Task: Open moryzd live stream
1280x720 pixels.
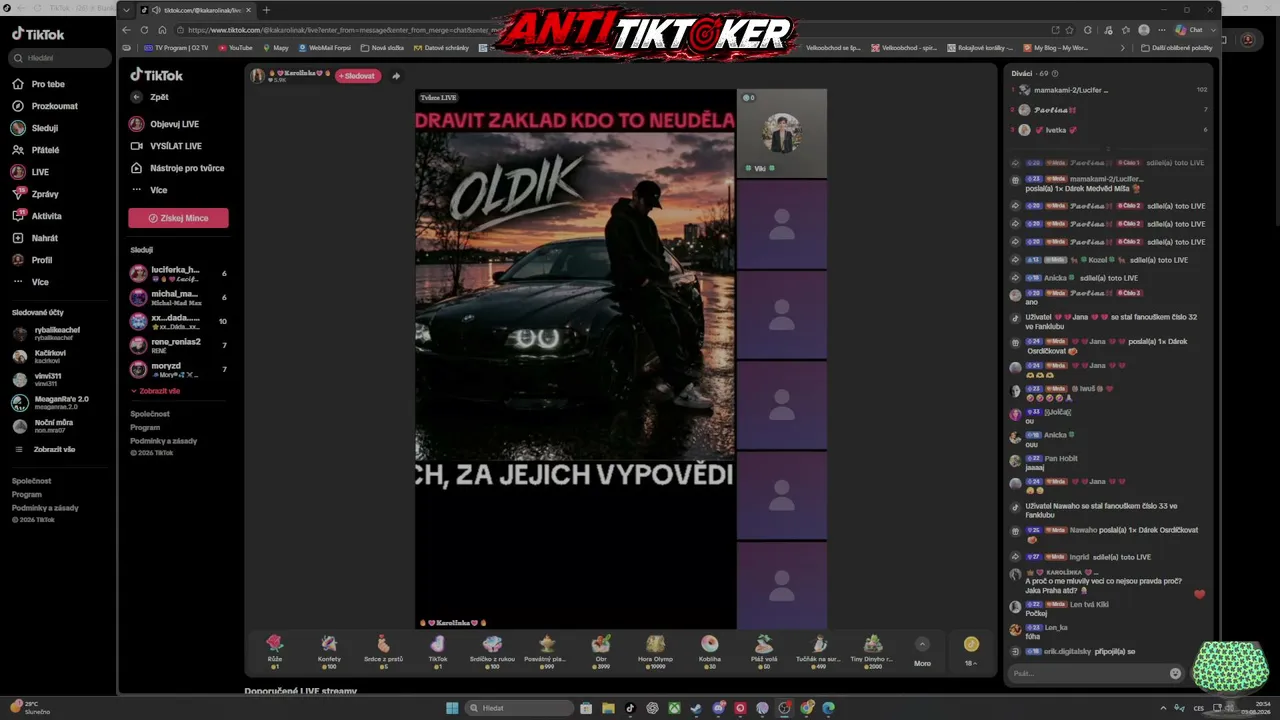Action: point(178,369)
